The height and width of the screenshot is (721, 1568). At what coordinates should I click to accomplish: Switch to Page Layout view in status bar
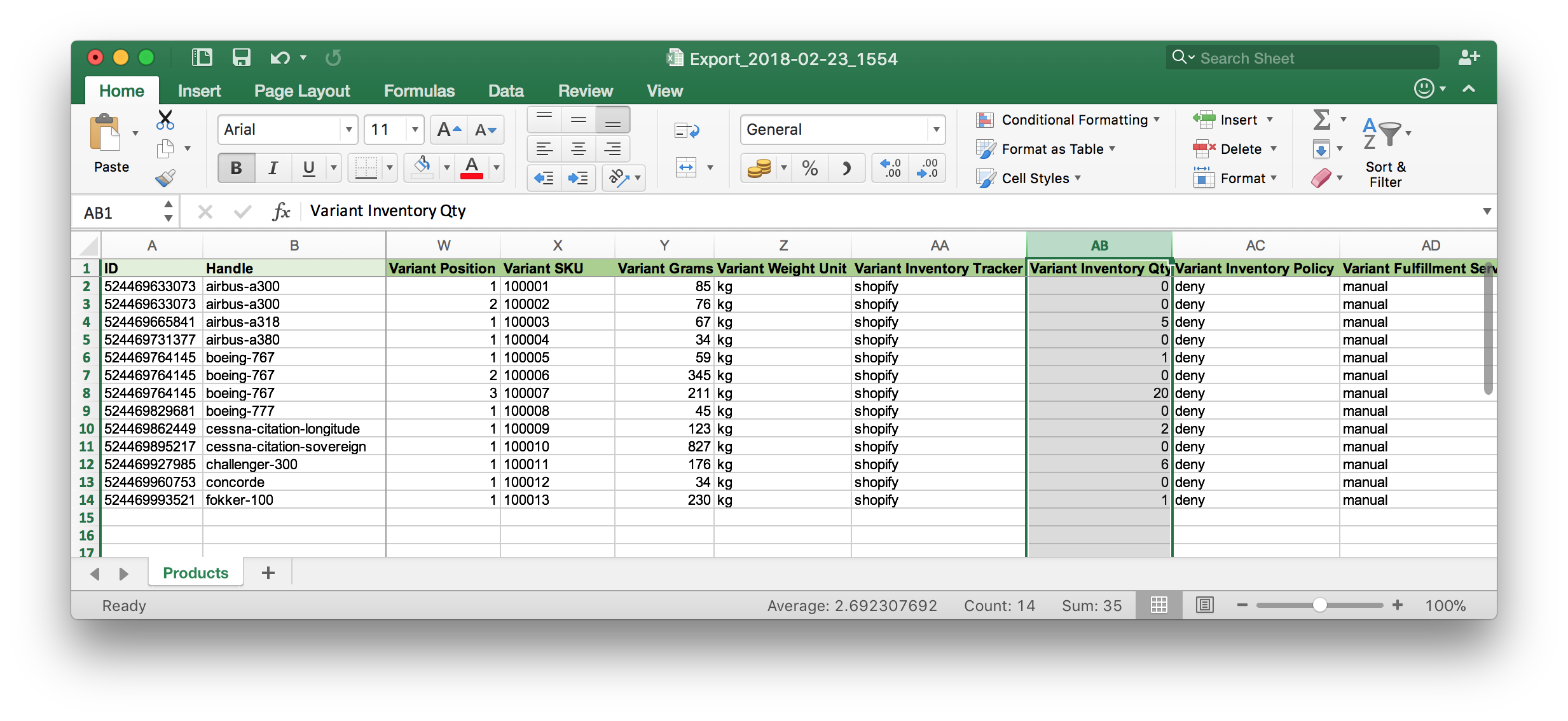(x=1204, y=605)
